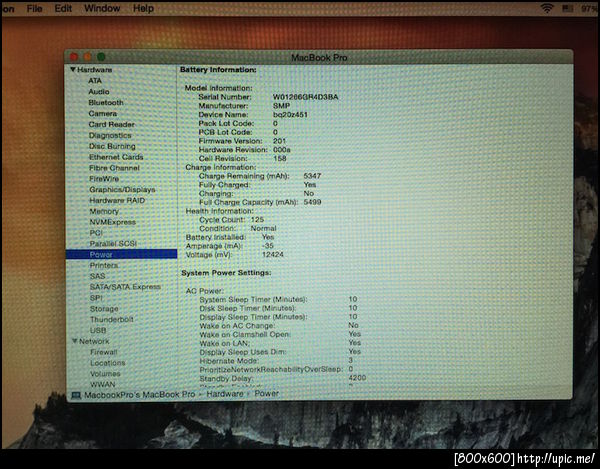Click the computer icon in the path bar
The image size is (600, 469).
pos(76,395)
